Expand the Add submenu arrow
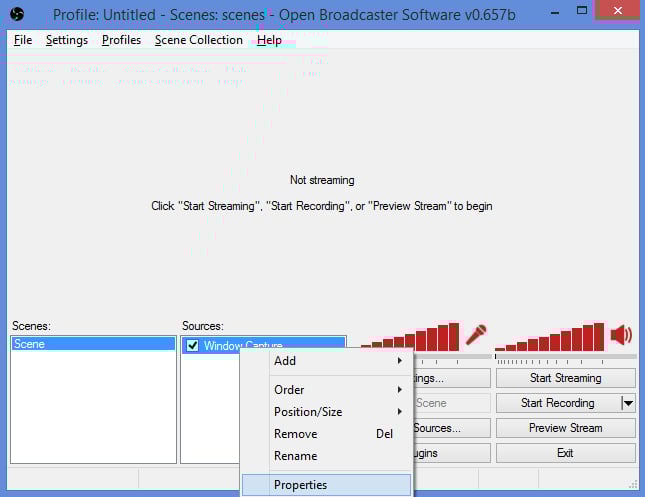 click(399, 361)
